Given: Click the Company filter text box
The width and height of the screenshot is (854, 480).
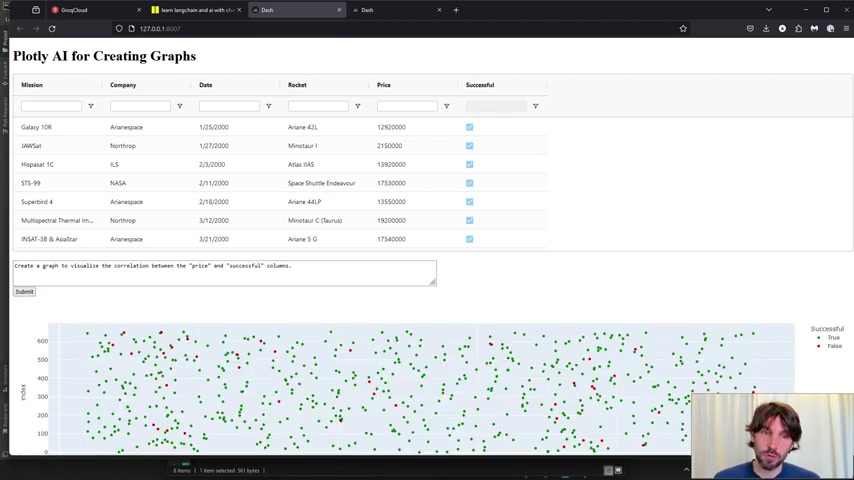Looking at the screenshot, I should pos(140,106).
